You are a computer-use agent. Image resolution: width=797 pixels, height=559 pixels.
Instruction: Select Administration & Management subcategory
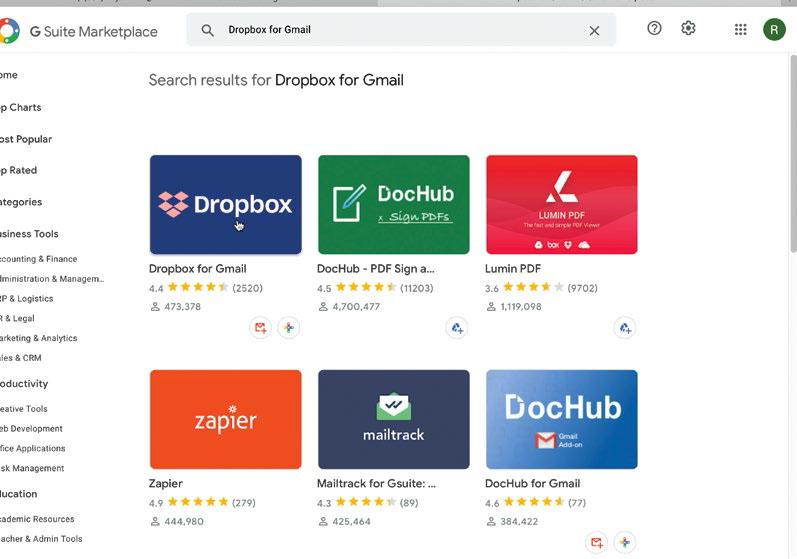52,279
